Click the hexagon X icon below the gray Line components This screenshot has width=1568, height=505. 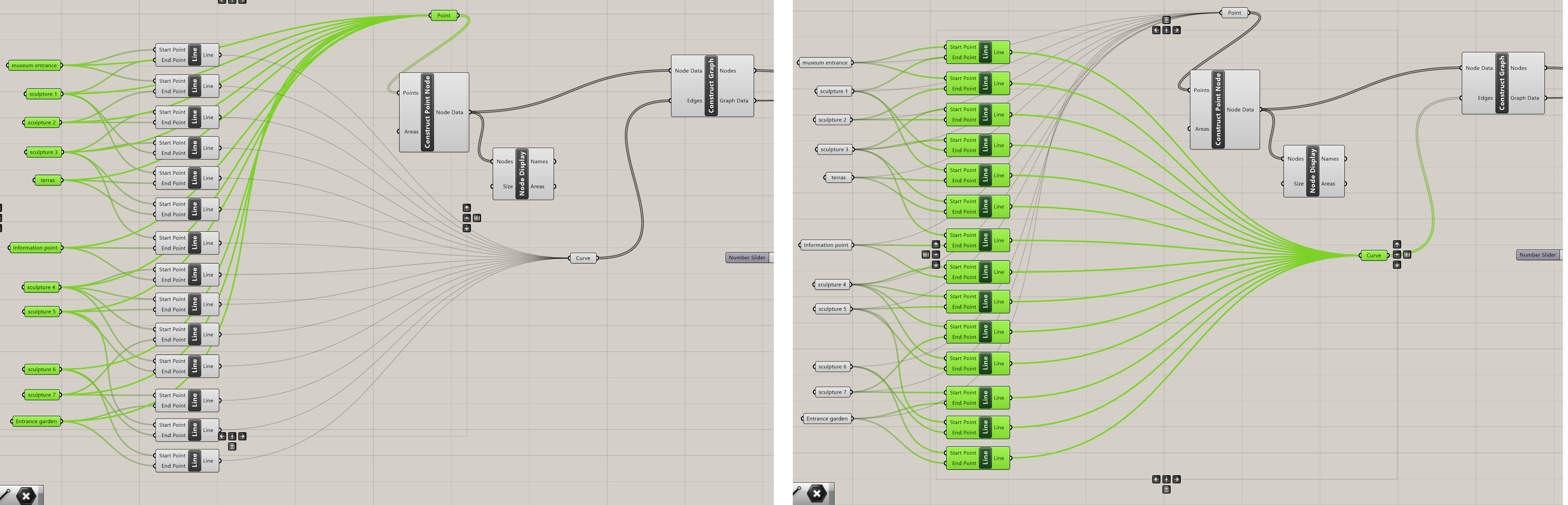tap(26, 496)
